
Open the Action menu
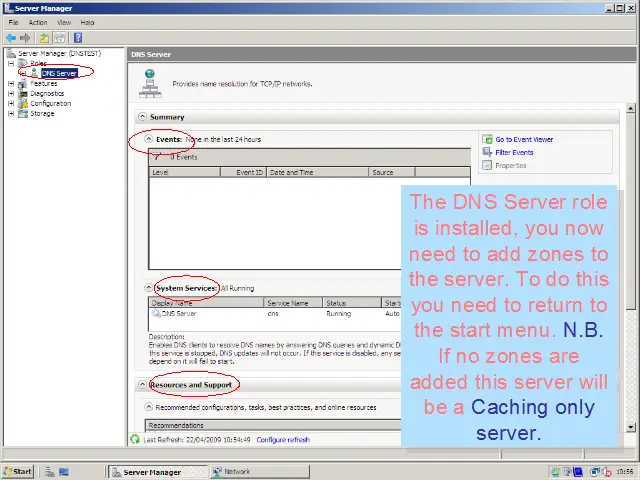point(38,22)
